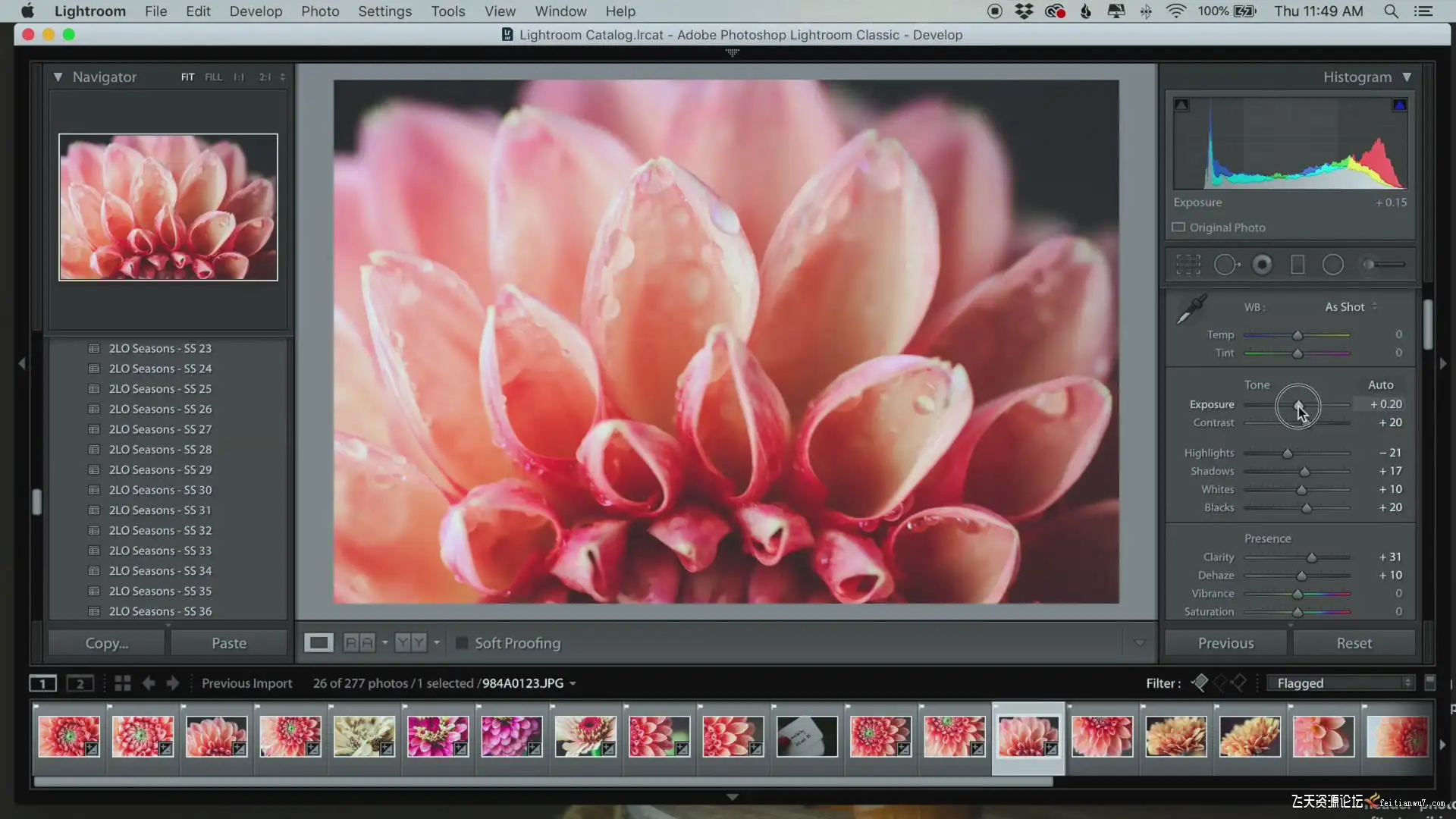Select the 2LO Seasons - SS 30 preset
1456x819 pixels.
coord(160,490)
